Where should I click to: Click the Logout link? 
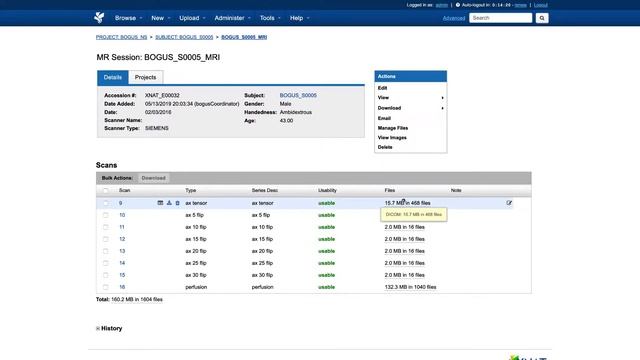541,5
